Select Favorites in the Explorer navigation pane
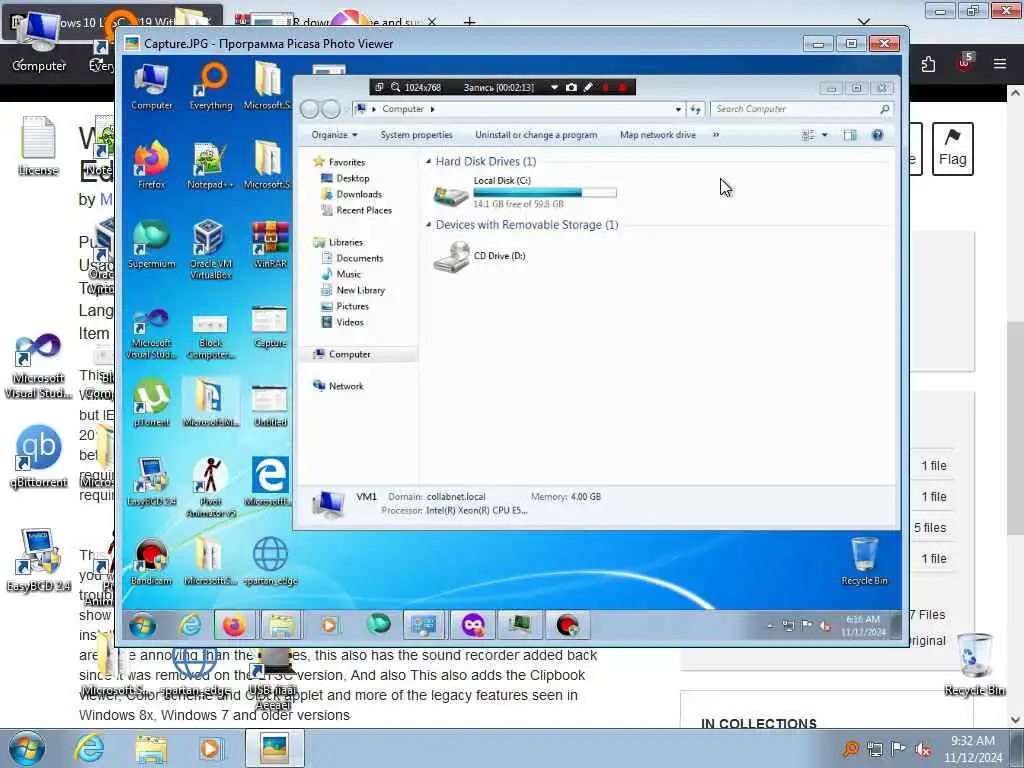This screenshot has width=1024, height=768. [347, 162]
